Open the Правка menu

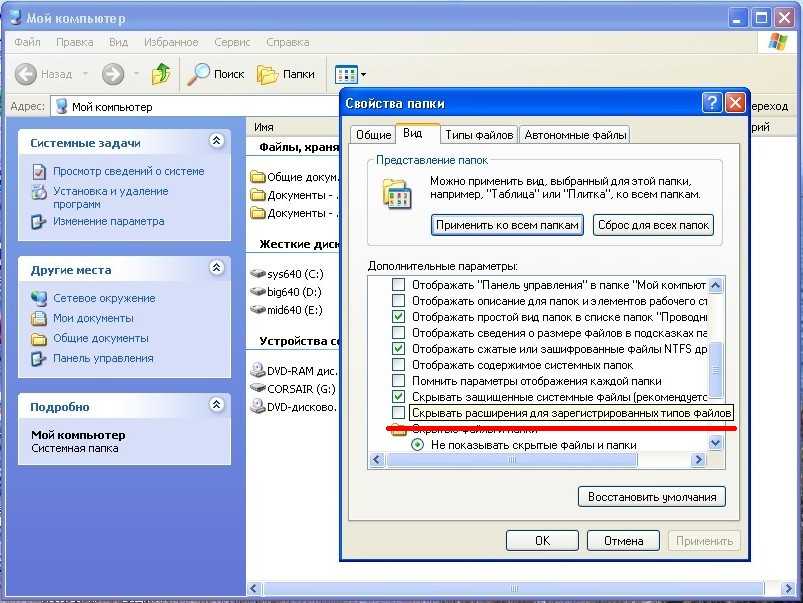pos(75,42)
